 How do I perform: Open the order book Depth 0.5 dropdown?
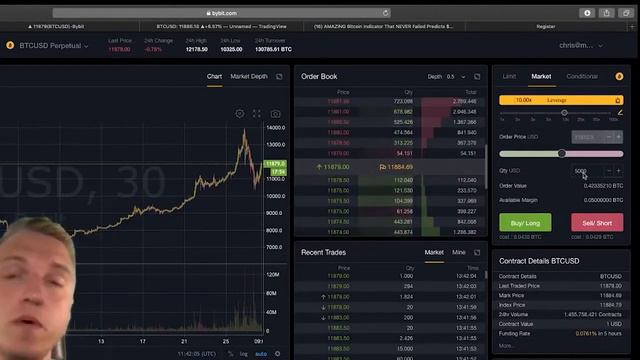tap(447, 77)
